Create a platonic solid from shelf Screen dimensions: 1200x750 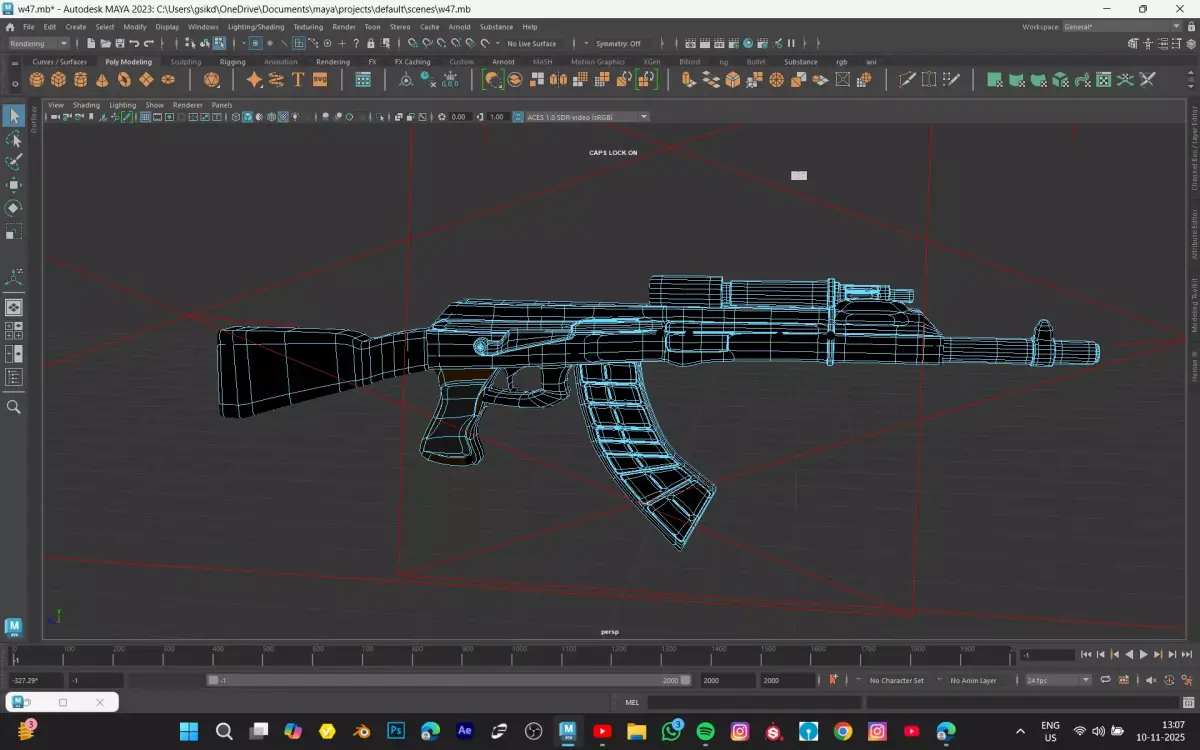click(x=211, y=80)
